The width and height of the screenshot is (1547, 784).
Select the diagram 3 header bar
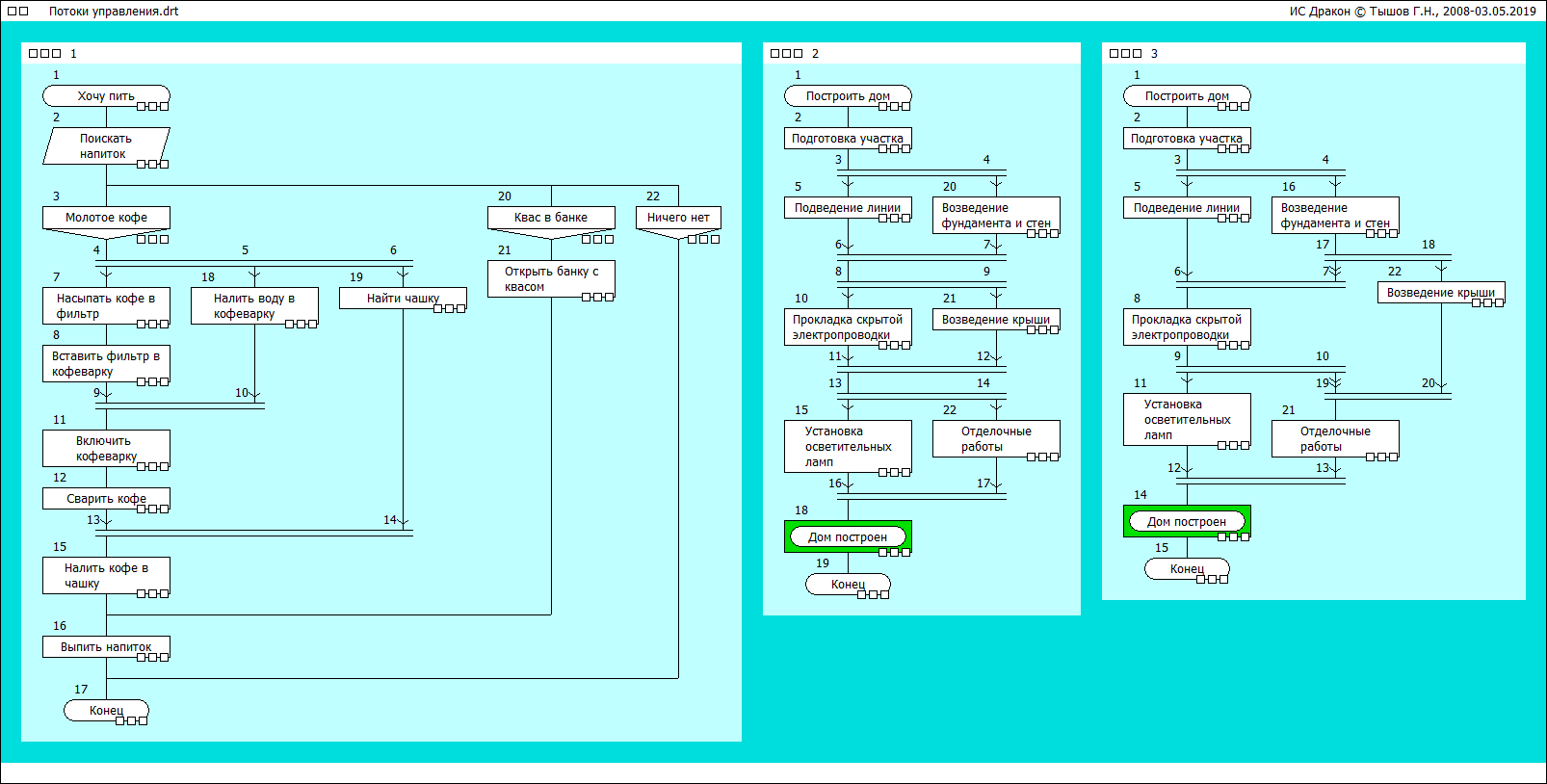click(1314, 54)
